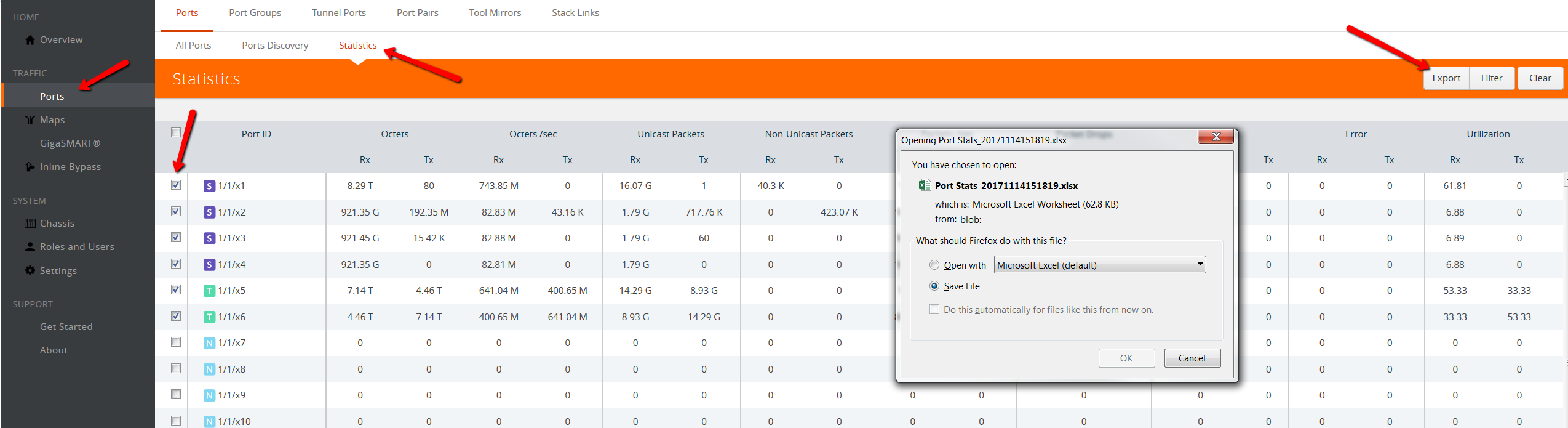Viewport: 1568px width, 428px height.
Task: Uncheck the checkbox for port 1/1/x5
Action: [176, 289]
